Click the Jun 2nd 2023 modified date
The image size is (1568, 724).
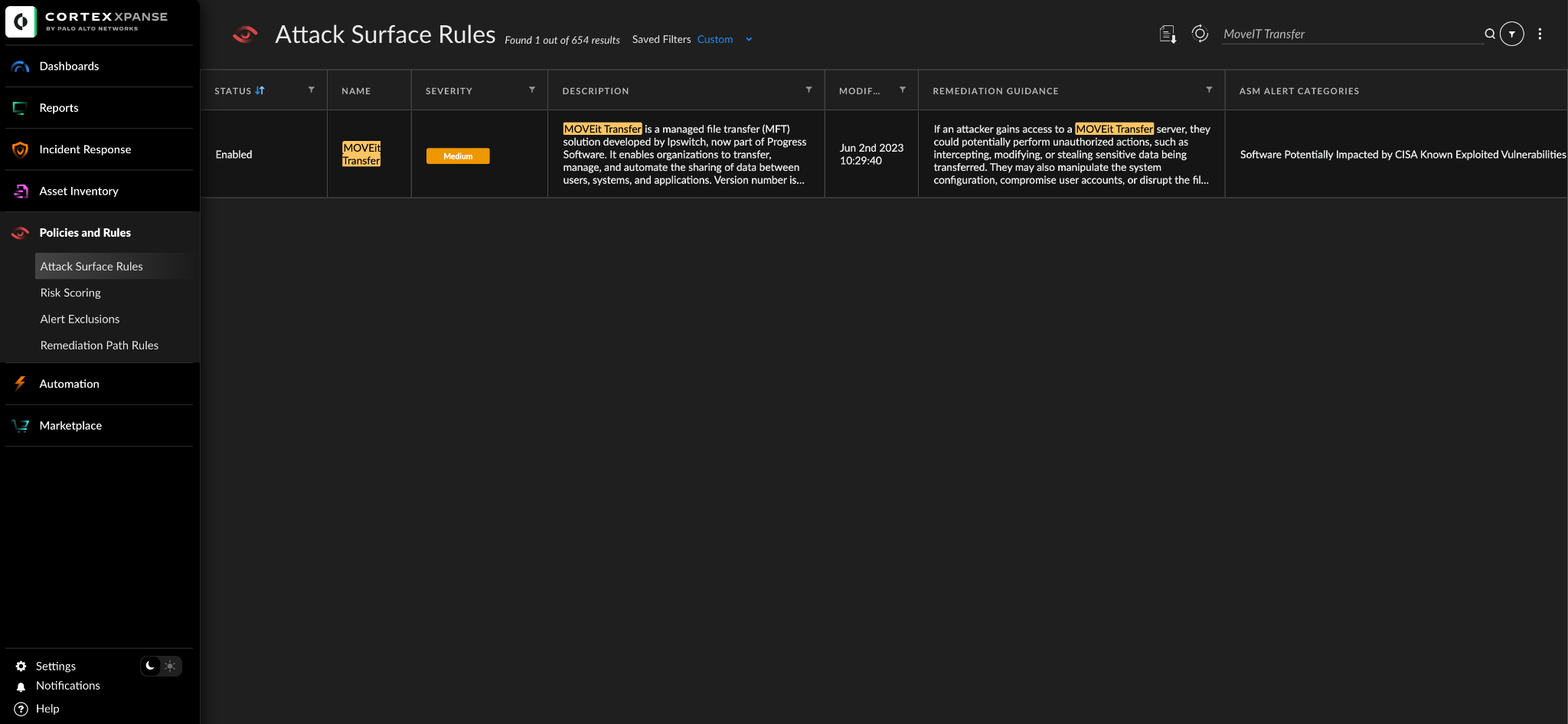coord(871,154)
